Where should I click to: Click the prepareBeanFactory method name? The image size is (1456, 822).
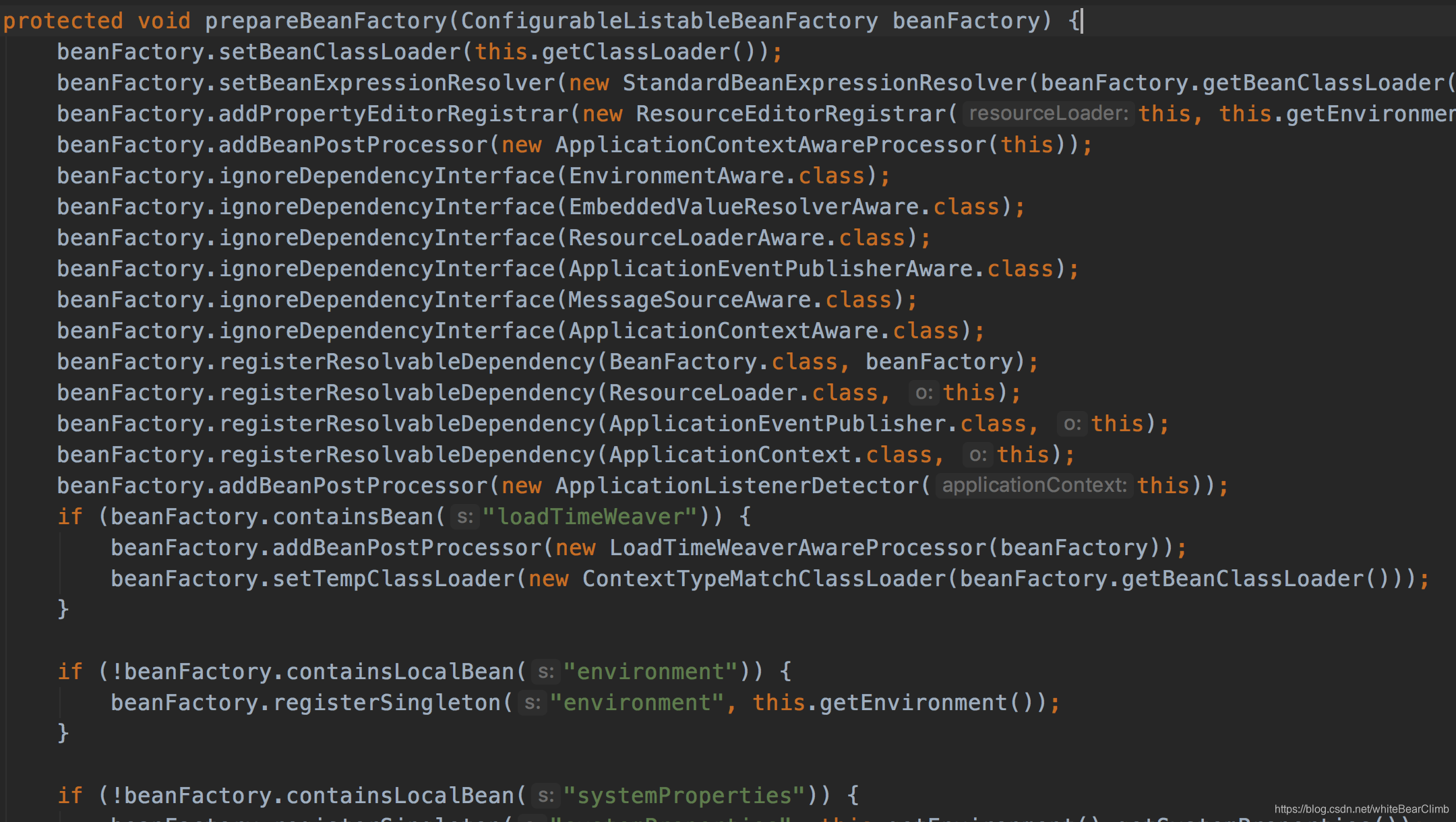(x=326, y=21)
